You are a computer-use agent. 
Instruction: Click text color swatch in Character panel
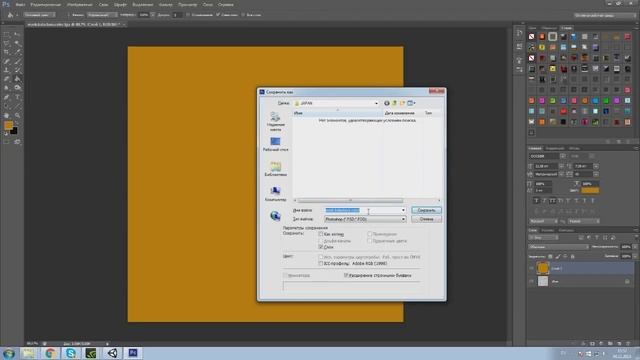point(590,191)
